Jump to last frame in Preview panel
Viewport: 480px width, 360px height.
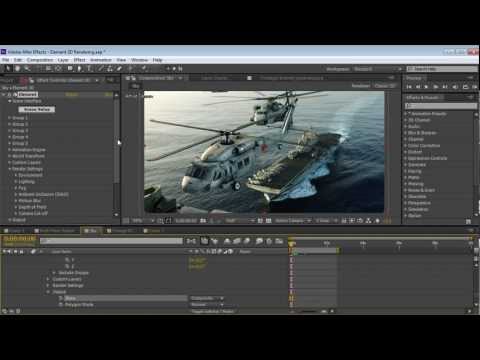coord(445,87)
